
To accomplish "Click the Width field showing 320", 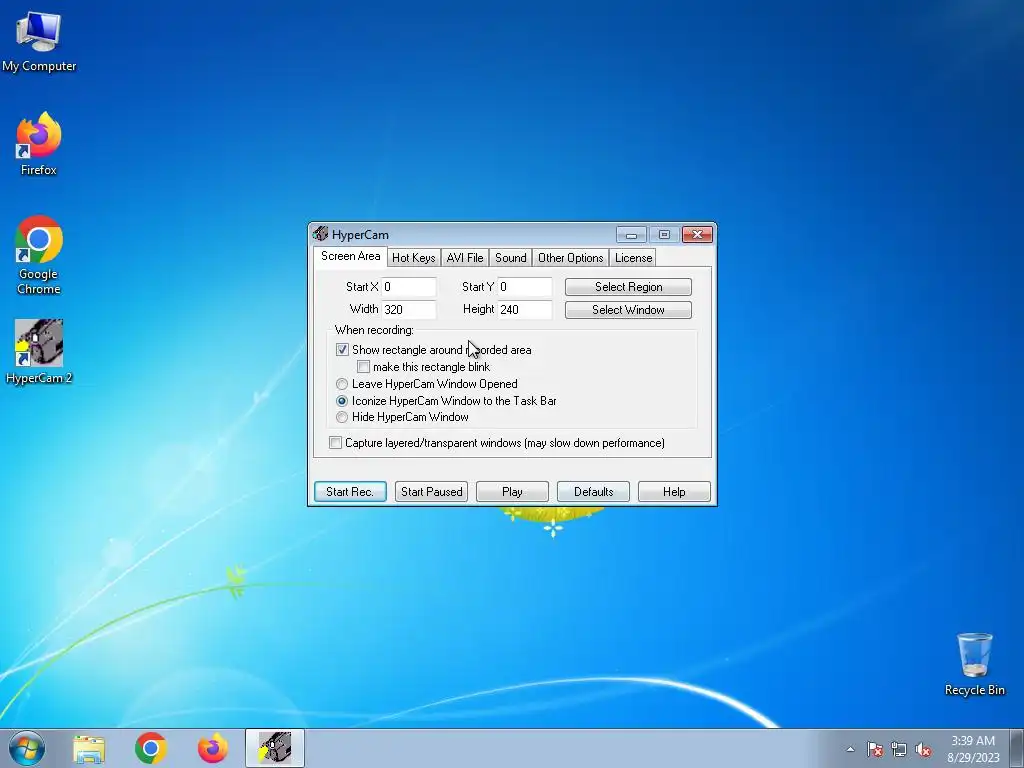I will click(409, 310).
